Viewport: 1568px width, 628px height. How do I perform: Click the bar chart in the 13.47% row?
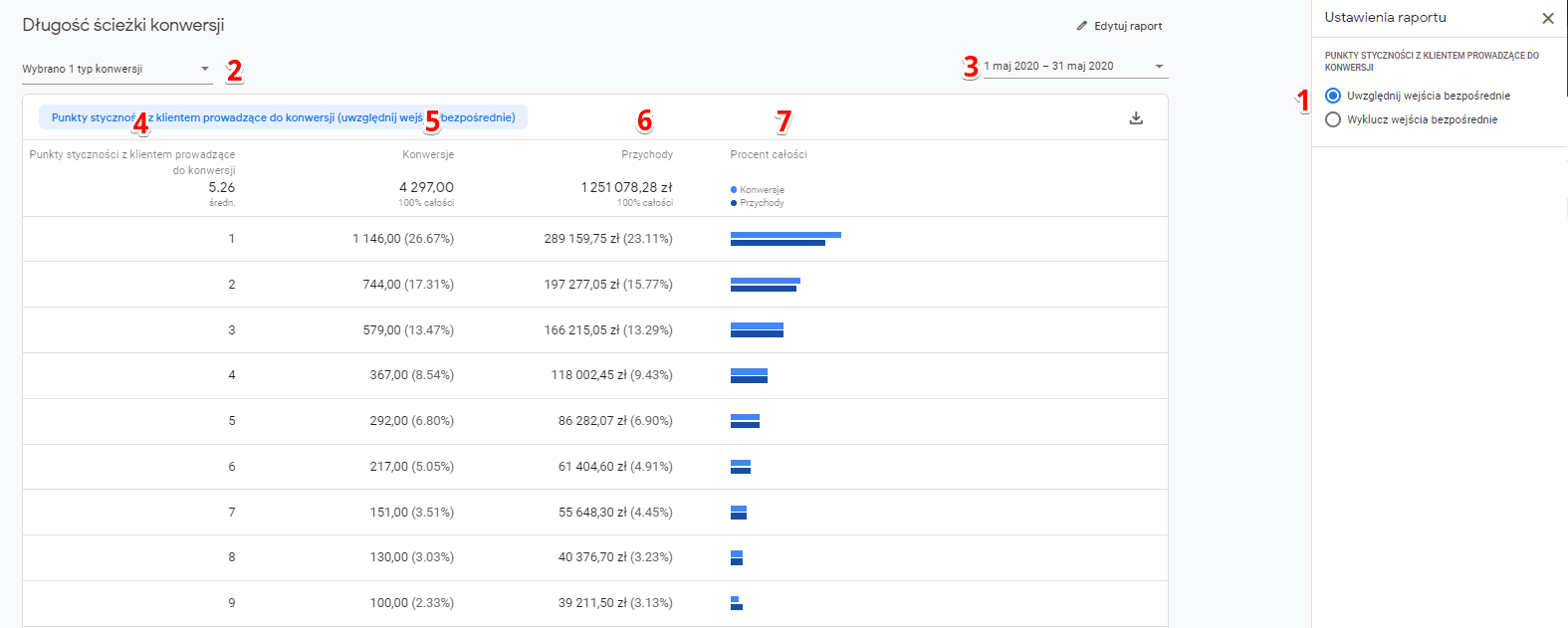(x=757, y=330)
